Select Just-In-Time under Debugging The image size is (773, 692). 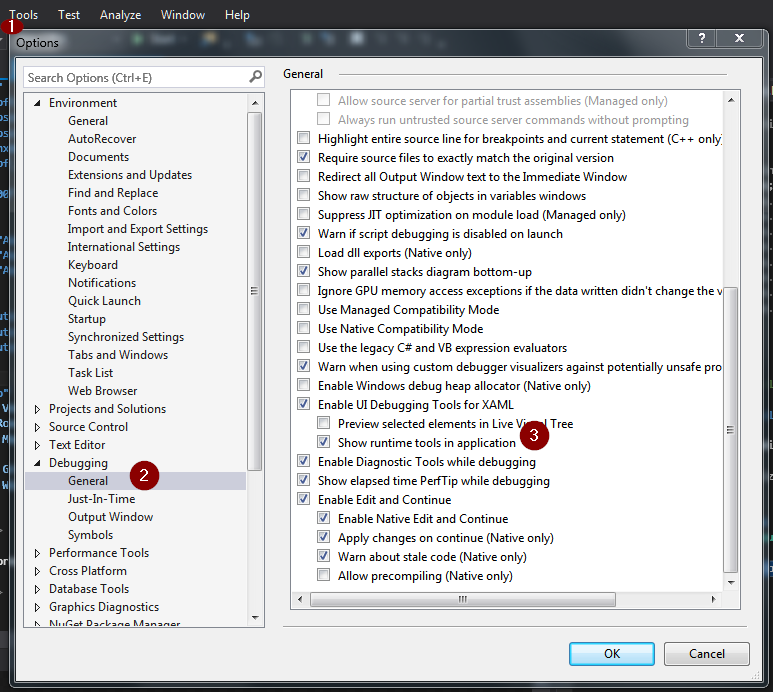pyautogui.click(x=102, y=499)
